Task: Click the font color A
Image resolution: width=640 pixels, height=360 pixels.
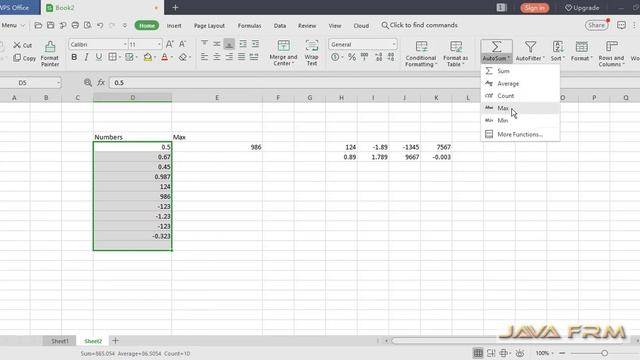Action: tap(164, 57)
